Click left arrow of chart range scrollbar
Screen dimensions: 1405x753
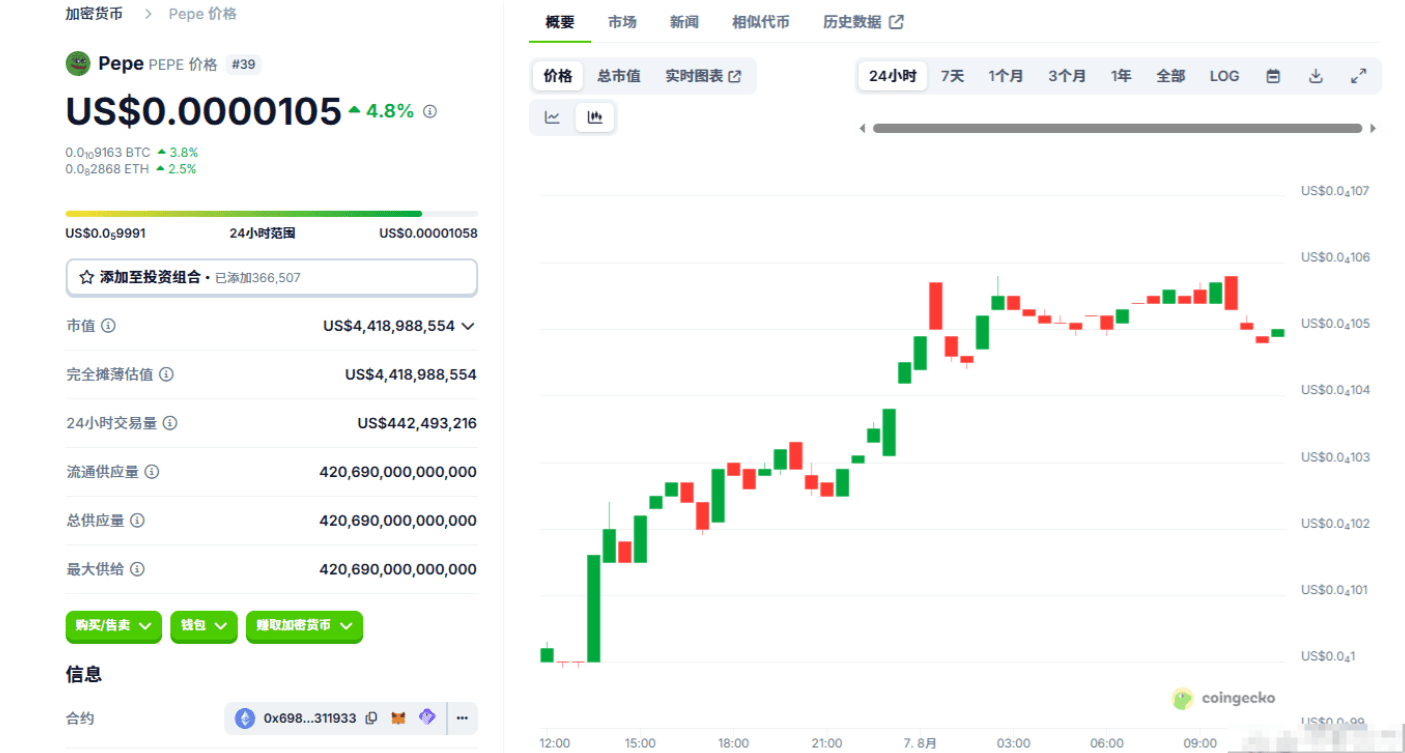(x=863, y=128)
